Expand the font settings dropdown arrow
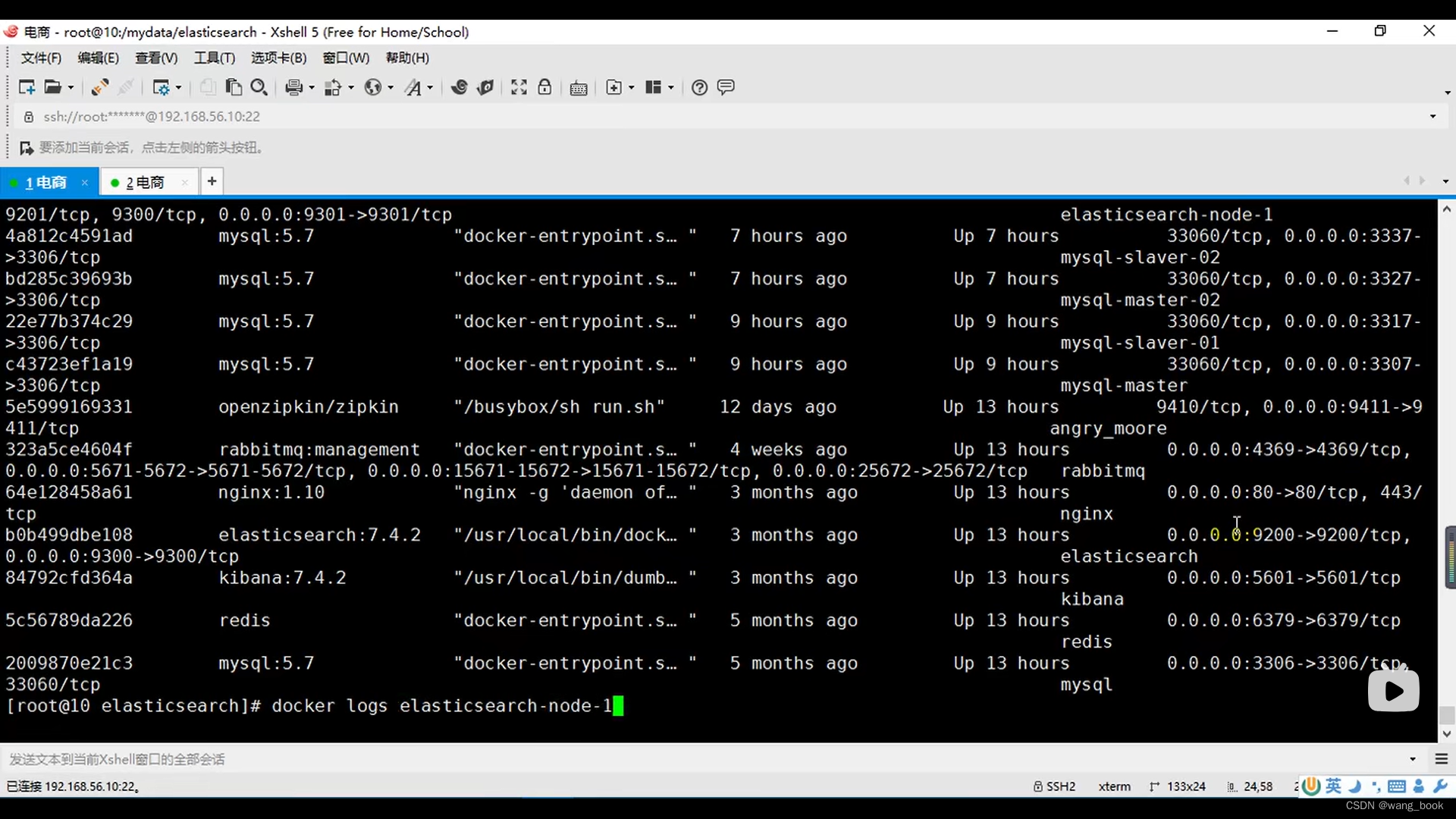Screen dimensions: 1456x819 [x=430, y=88]
